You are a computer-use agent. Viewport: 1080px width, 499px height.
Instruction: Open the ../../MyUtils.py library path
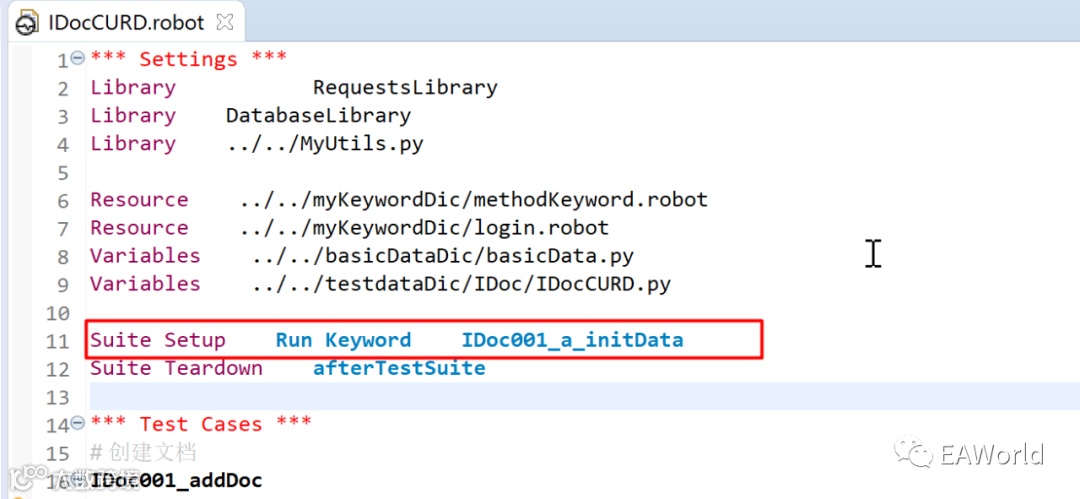pyautogui.click(x=325, y=143)
